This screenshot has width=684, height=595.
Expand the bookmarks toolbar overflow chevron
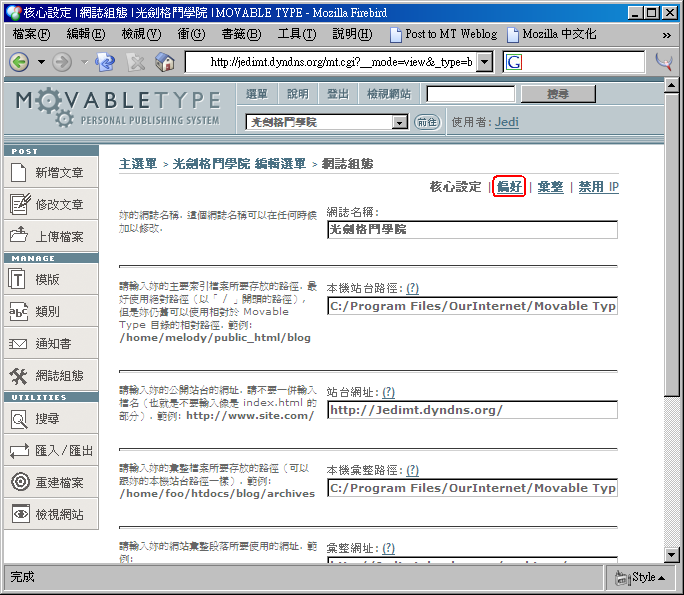(x=667, y=35)
